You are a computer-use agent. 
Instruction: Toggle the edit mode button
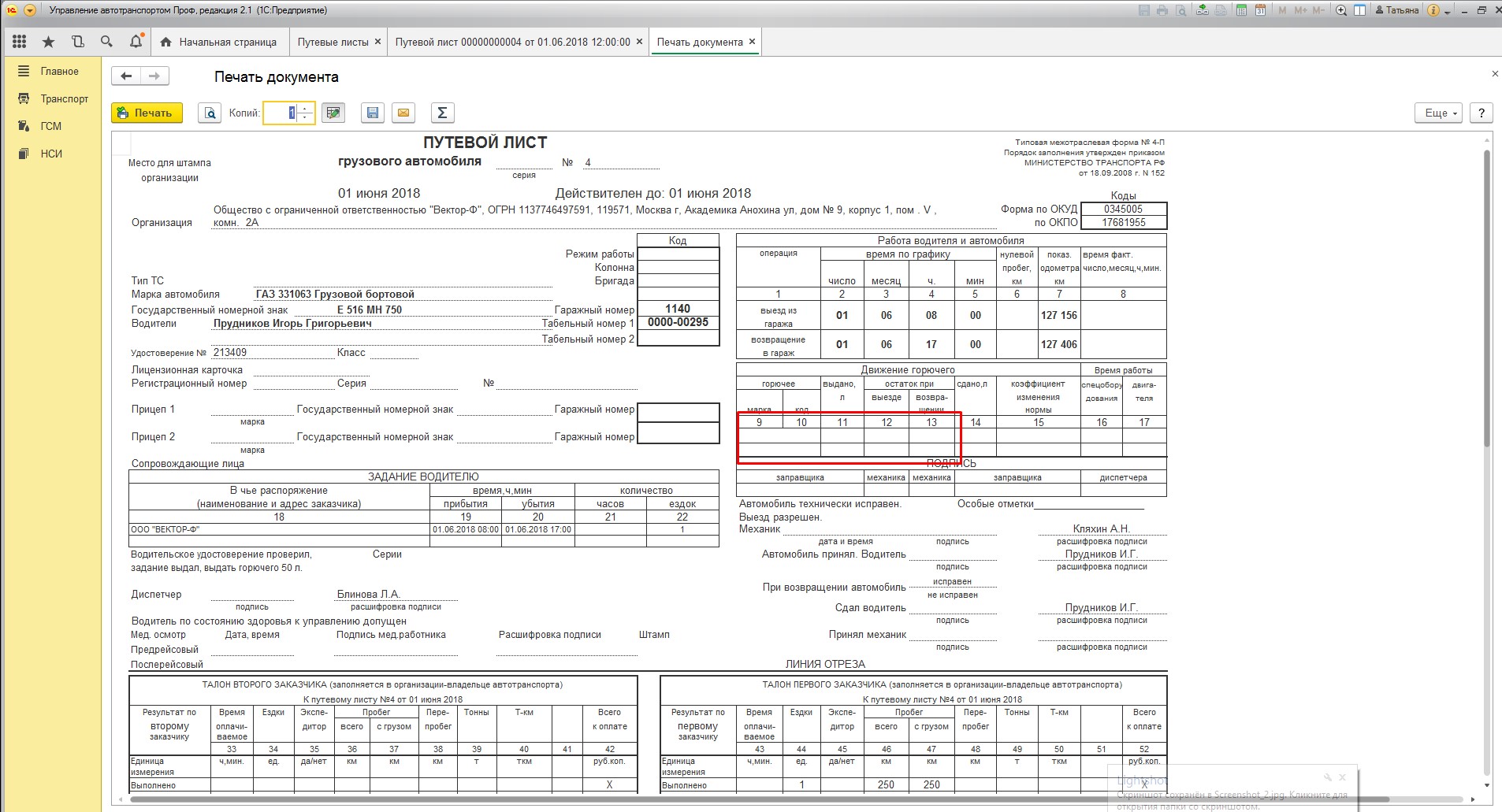[334, 113]
